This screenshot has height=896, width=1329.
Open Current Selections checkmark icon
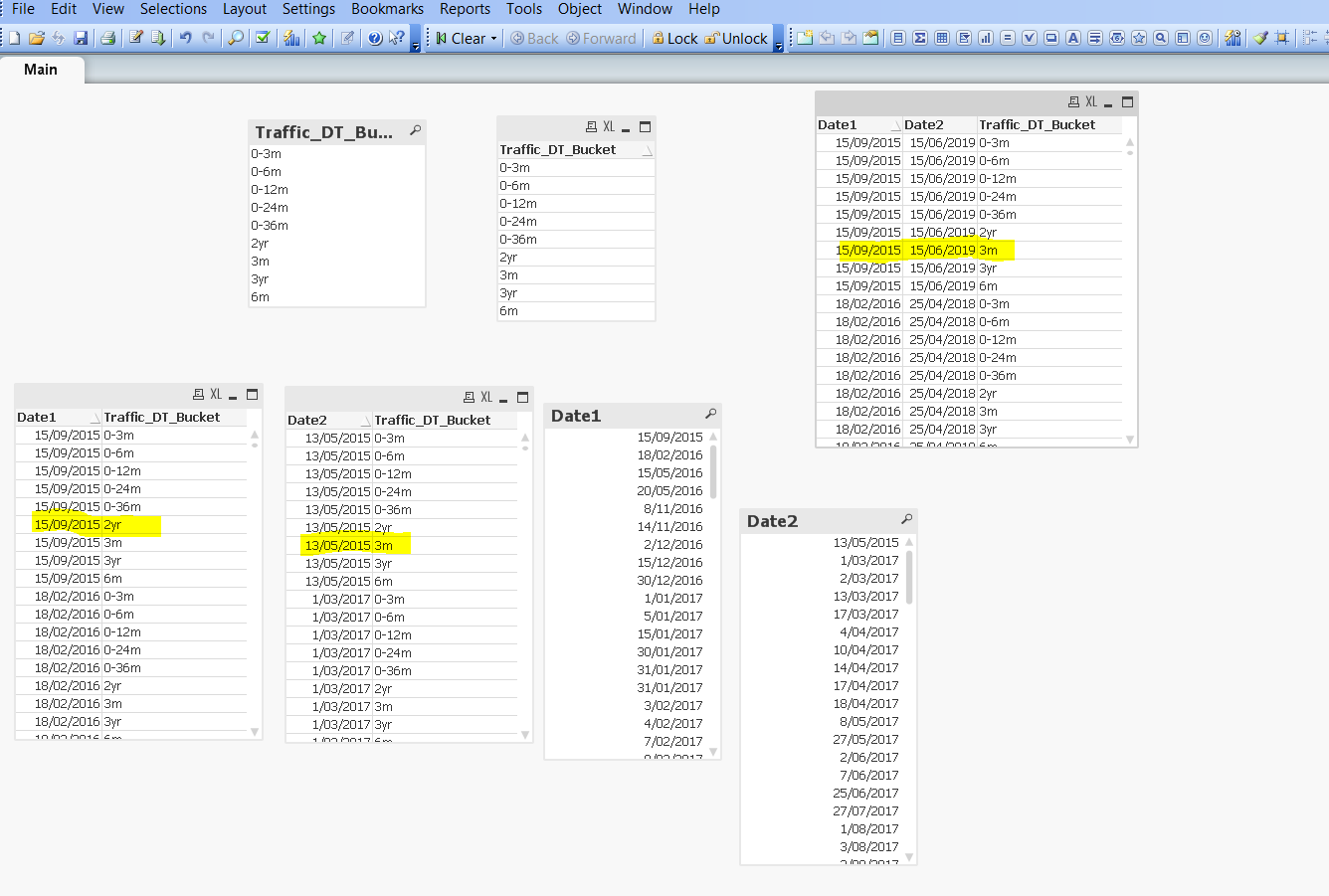[x=263, y=38]
